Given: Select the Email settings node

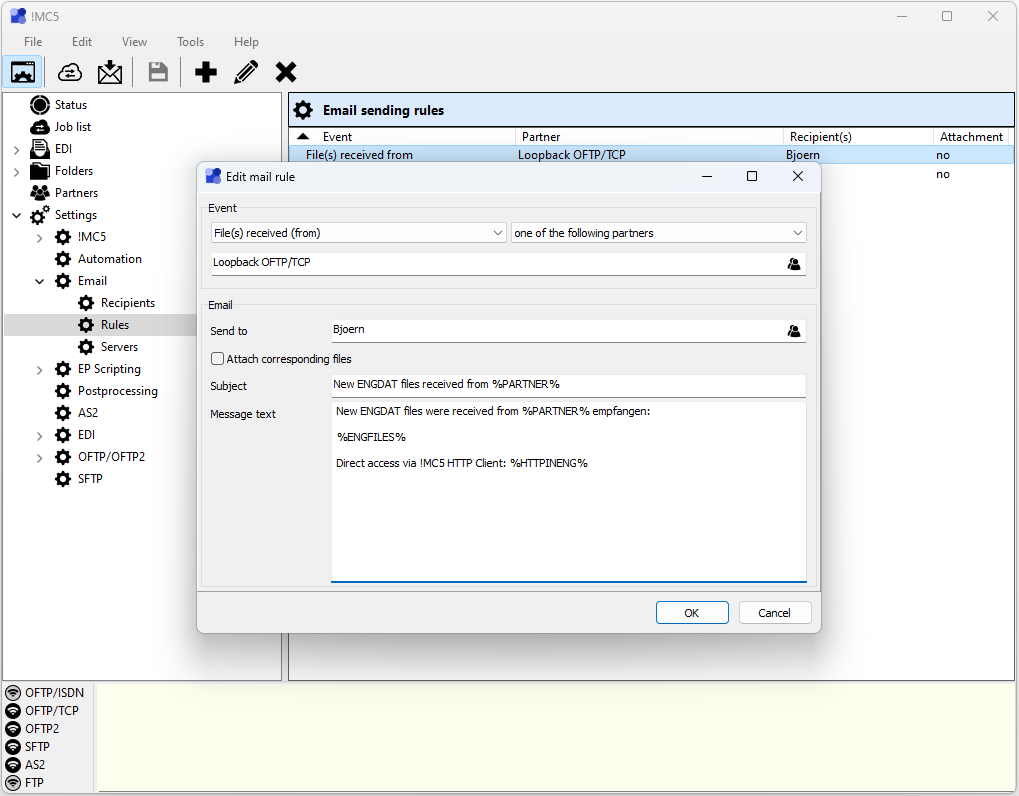Looking at the screenshot, I should tap(92, 281).
